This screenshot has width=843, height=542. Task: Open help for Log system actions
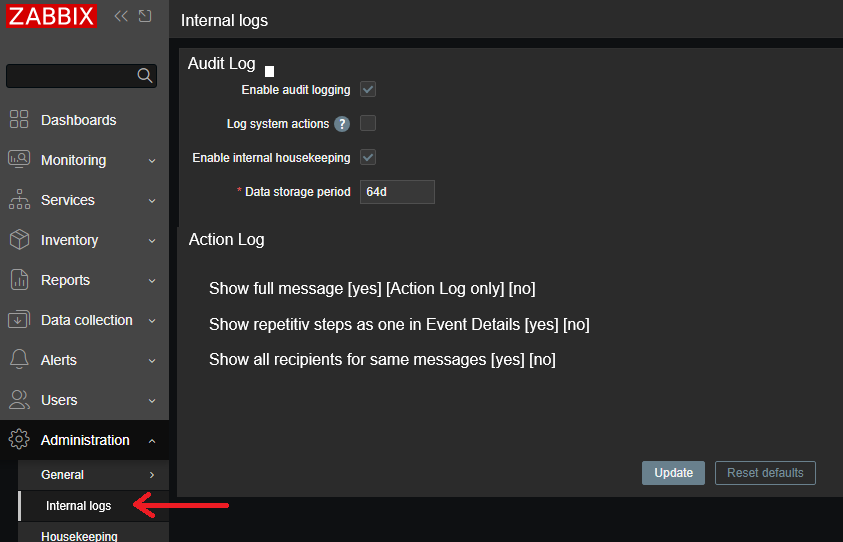pos(342,124)
